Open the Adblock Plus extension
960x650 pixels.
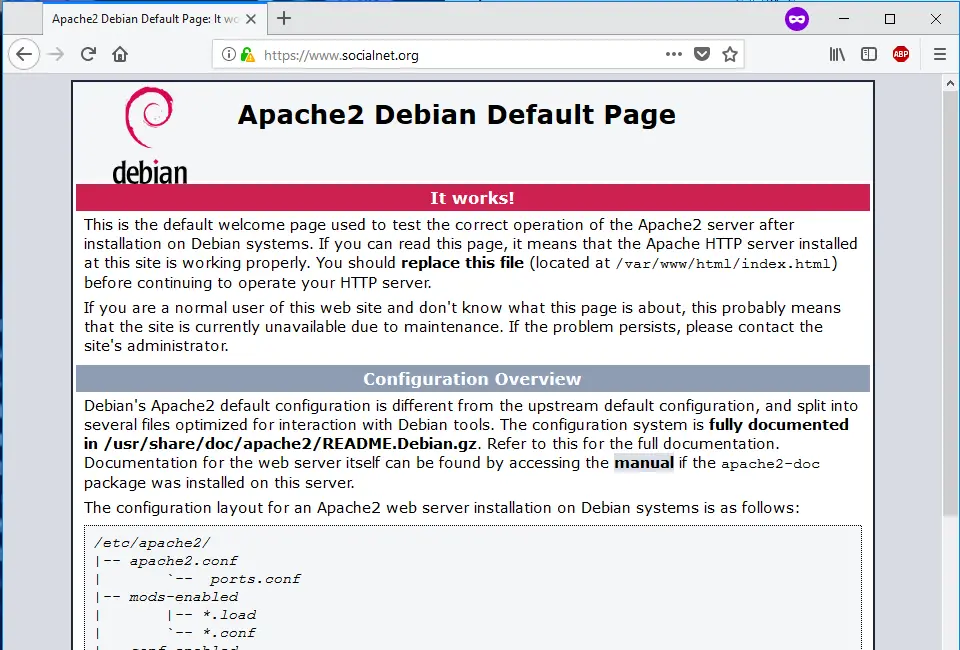(901, 54)
